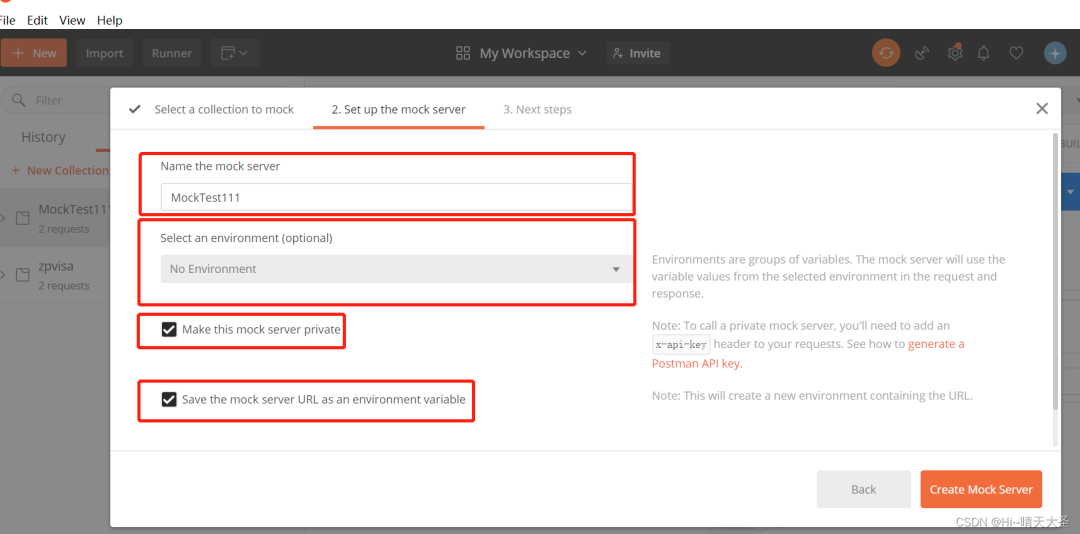Image resolution: width=1080 pixels, height=534 pixels.
Task: Click the heart icon in header
Action: tap(1016, 53)
